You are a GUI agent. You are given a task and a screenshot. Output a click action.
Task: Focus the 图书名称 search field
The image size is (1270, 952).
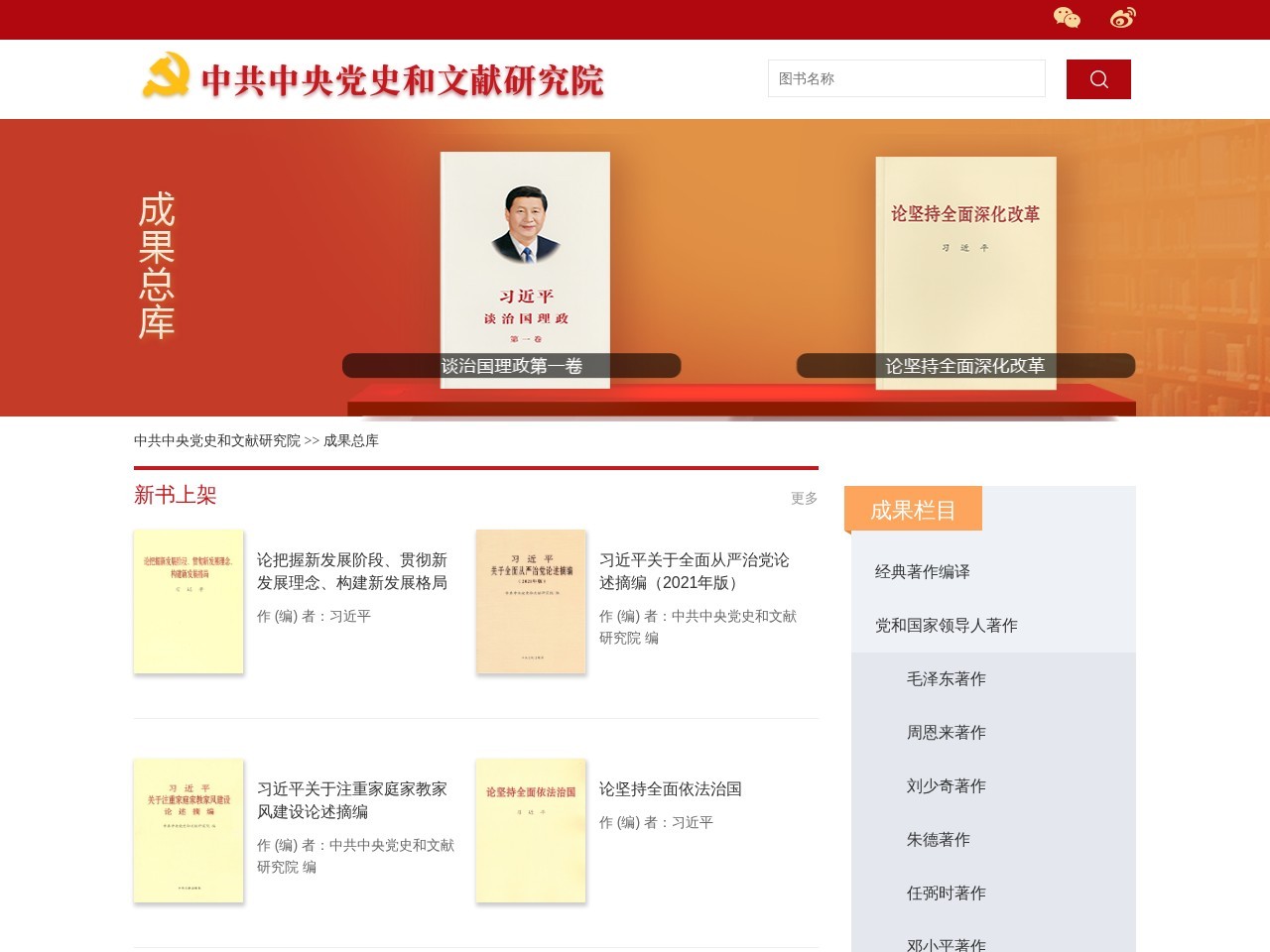click(907, 78)
